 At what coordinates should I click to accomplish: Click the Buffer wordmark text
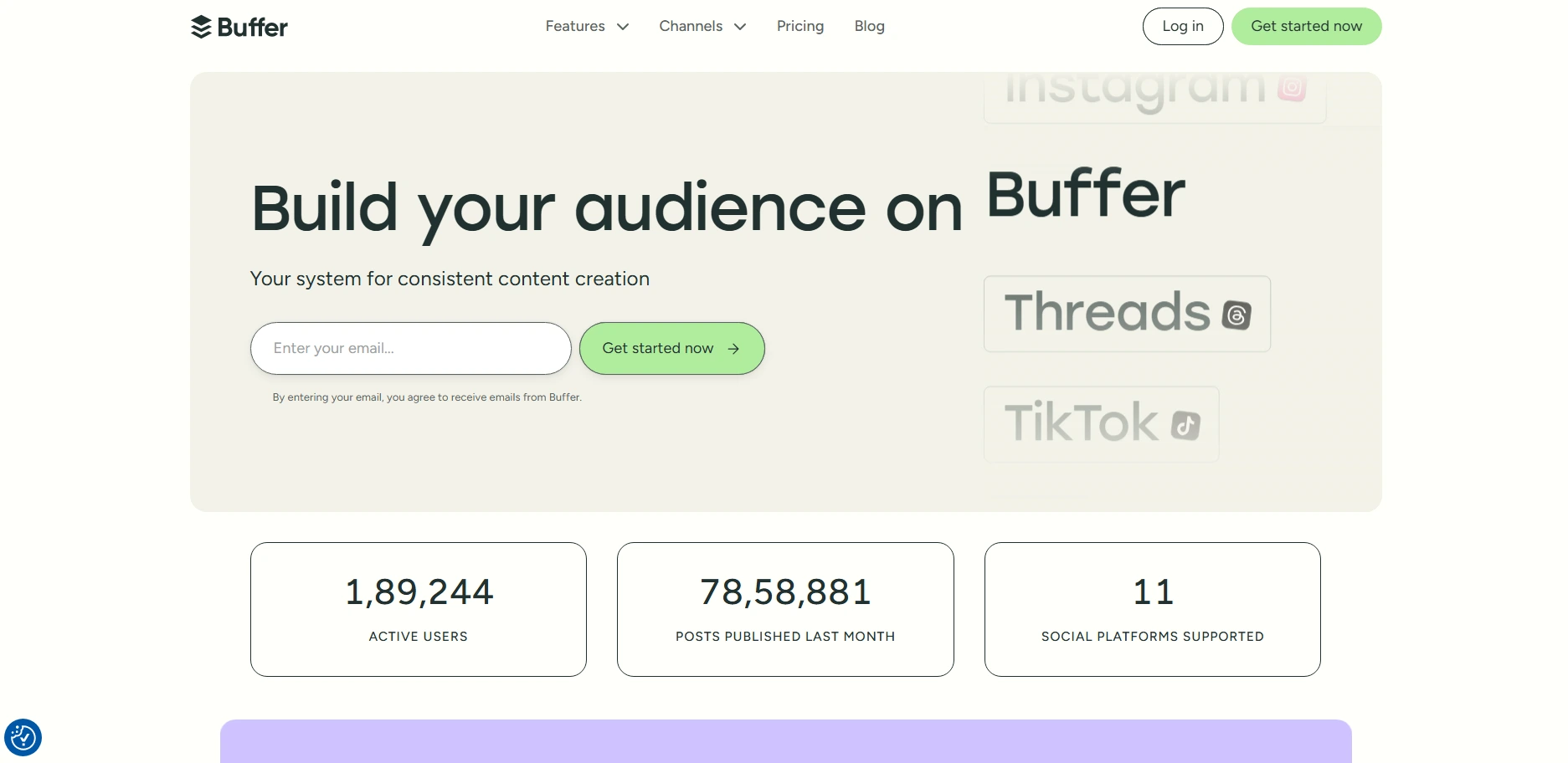(252, 28)
